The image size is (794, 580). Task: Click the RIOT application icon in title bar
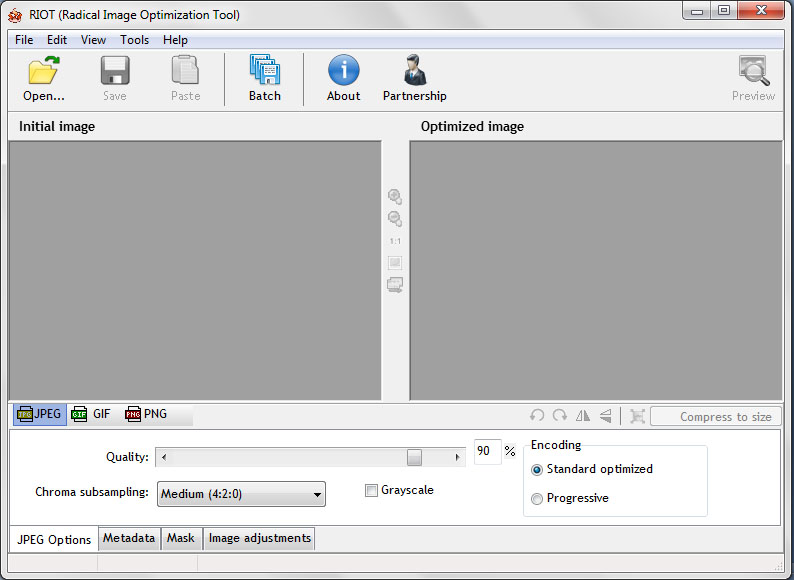click(15, 15)
